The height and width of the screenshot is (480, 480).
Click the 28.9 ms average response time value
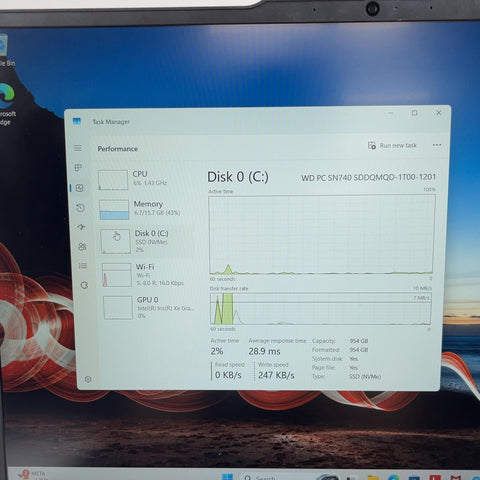(x=264, y=351)
